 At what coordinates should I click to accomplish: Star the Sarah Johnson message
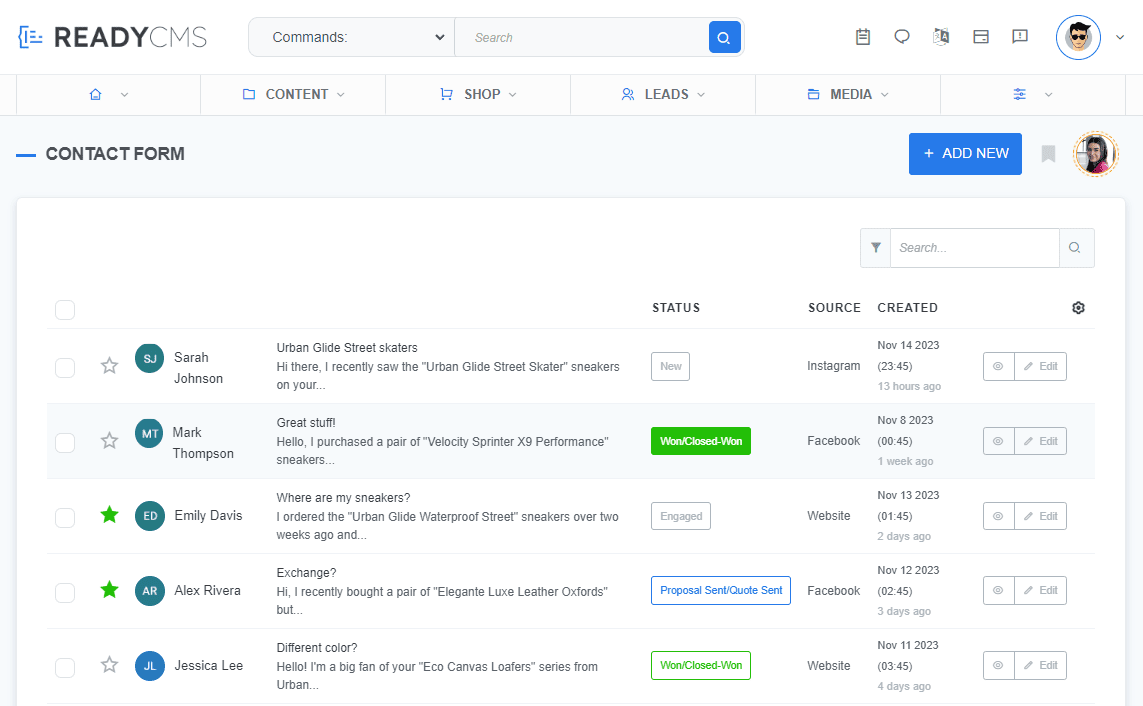point(109,366)
